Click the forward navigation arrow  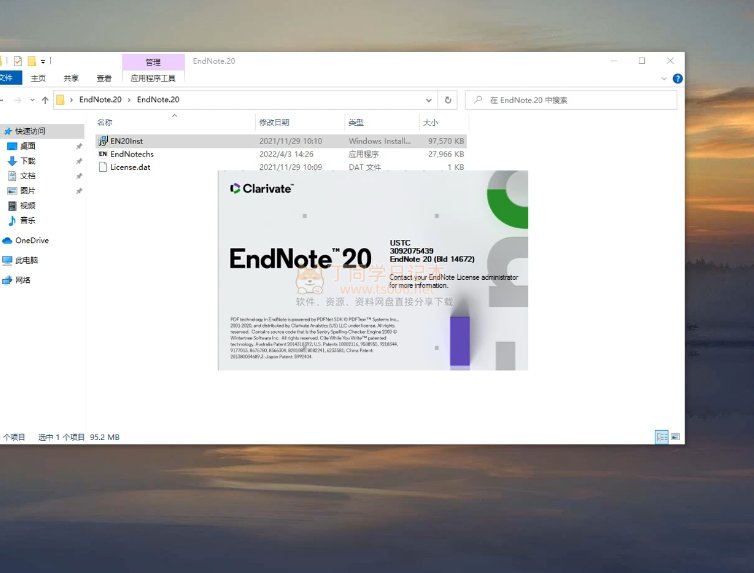coord(18,100)
